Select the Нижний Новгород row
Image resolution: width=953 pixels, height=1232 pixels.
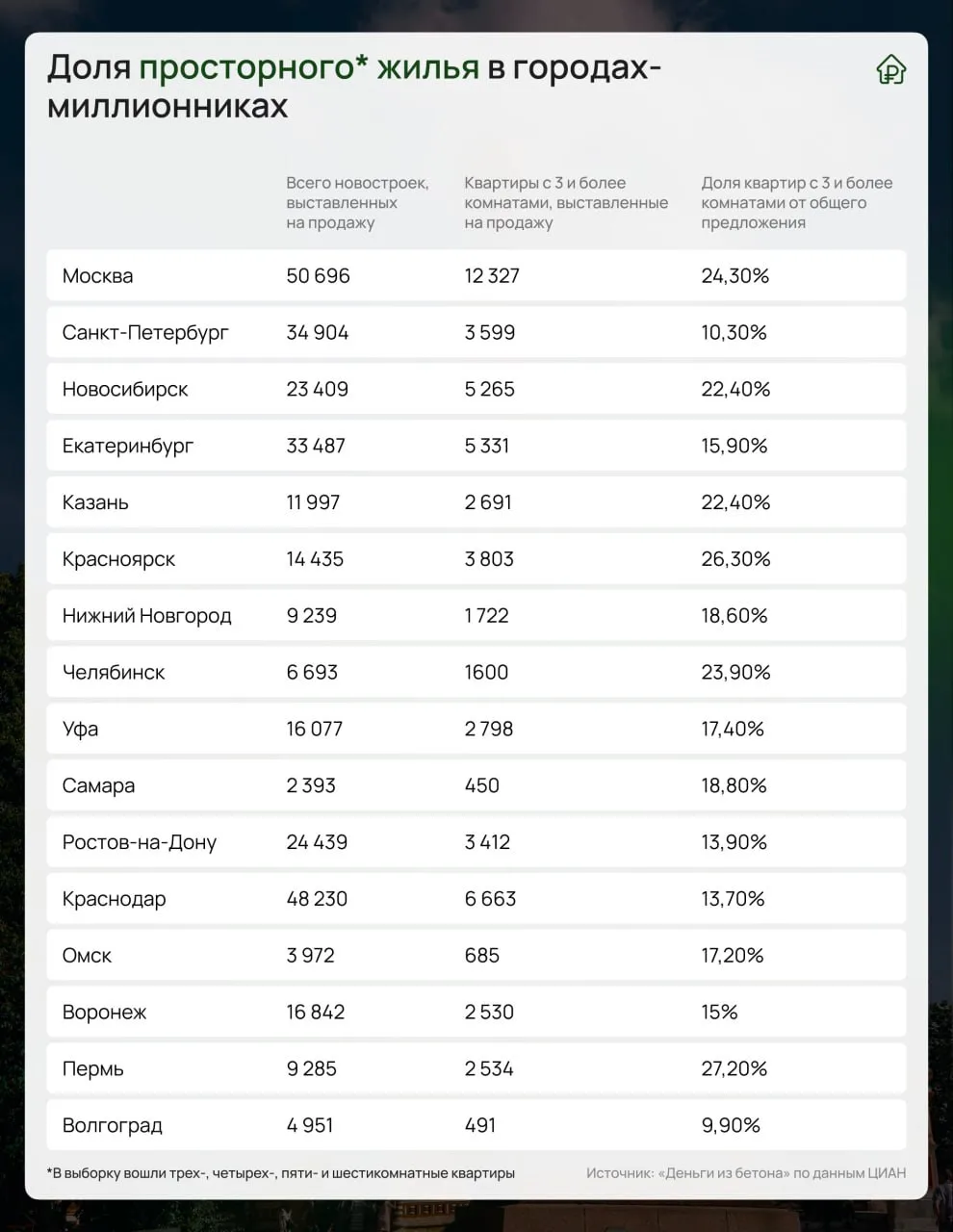coord(476,616)
